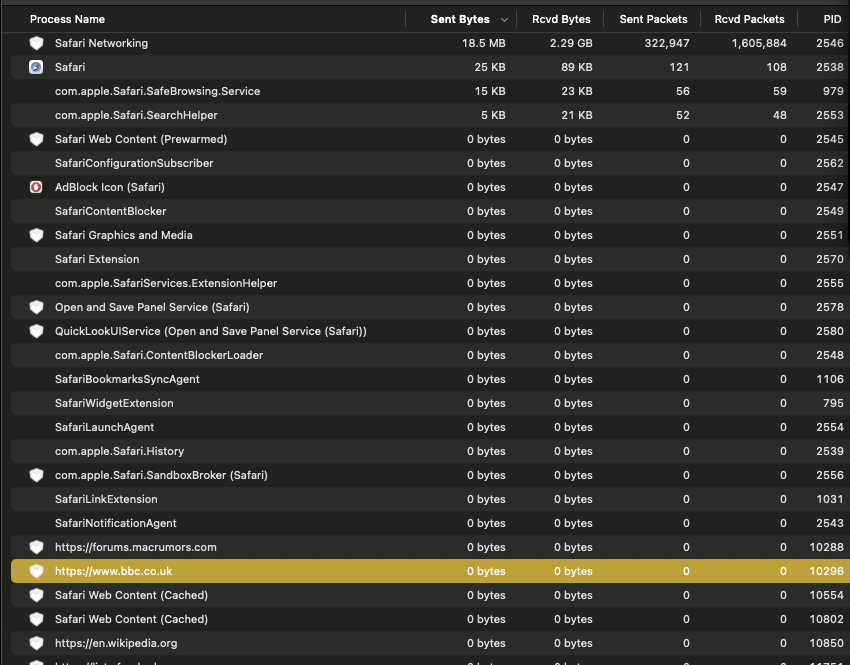Select QuickLookUIService process name
This screenshot has width=850, height=665.
click(x=210, y=331)
